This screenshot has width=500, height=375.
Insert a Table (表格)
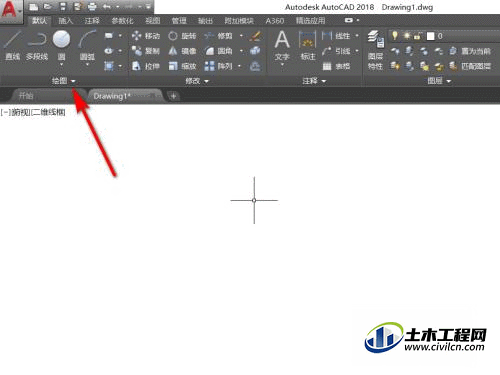point(336,66)
